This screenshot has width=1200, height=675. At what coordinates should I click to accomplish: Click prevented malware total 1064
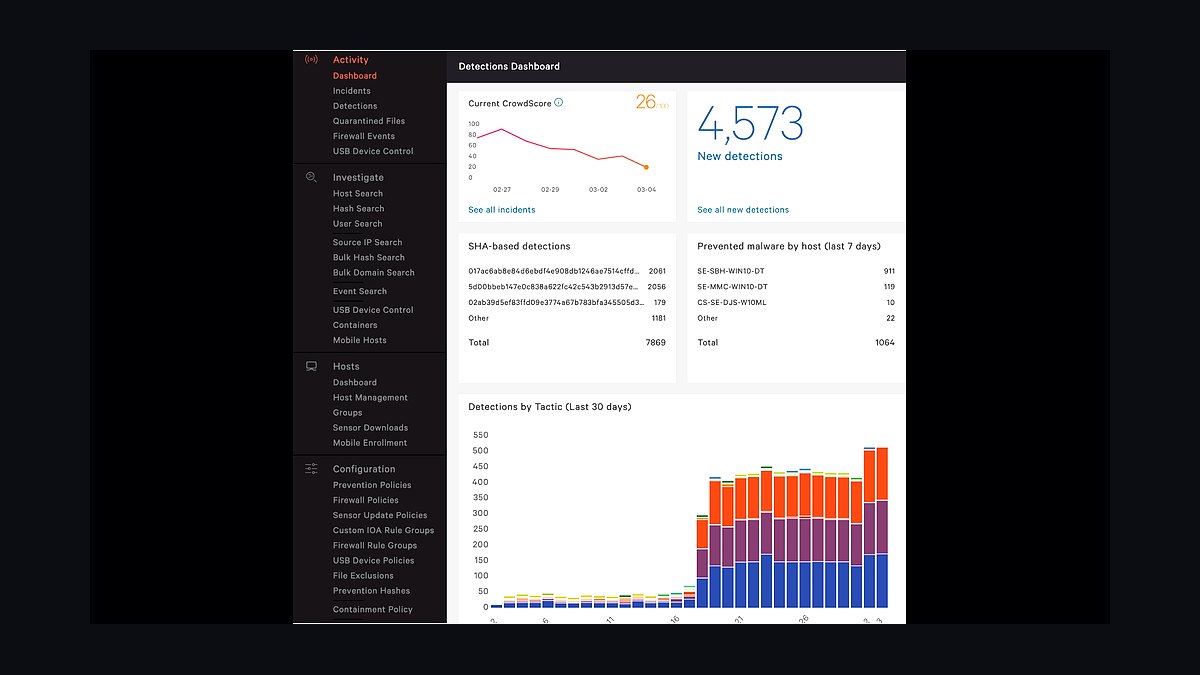[x=885, y=342]
